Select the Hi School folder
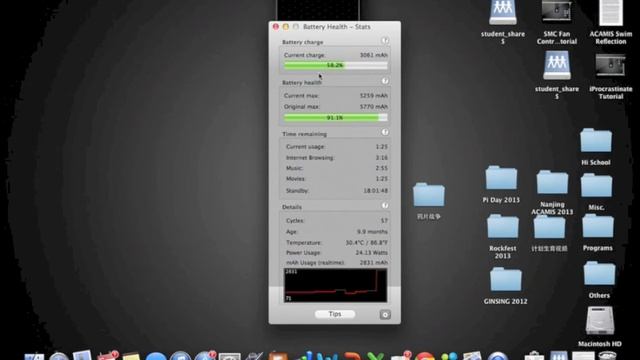This screenshot has width=640, height=360. [x=596, y=147]
